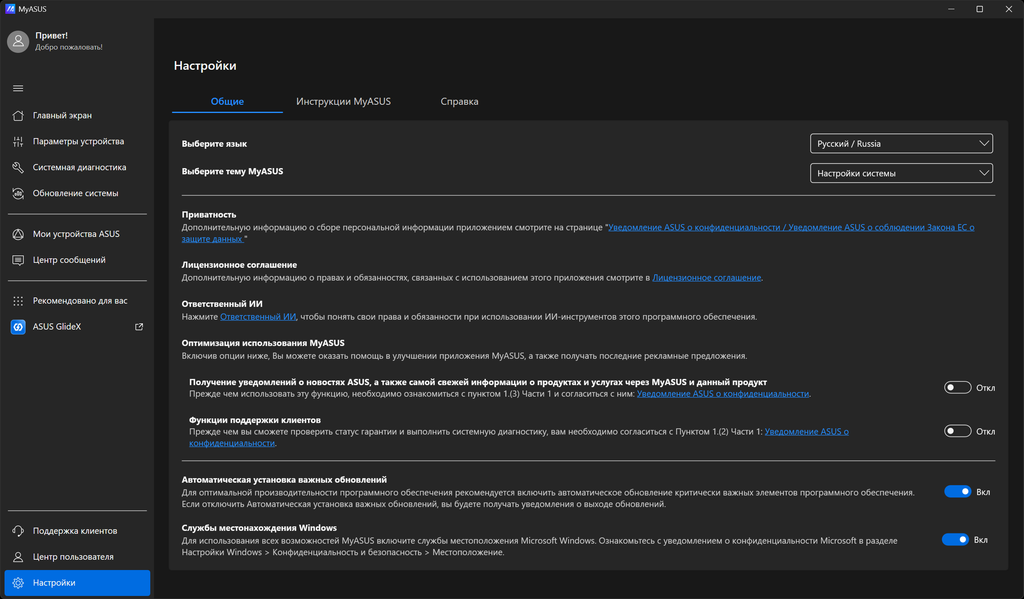Enable ASUS news notifications toggle
Image resolution: width=1024 pixels, height=599 pixels.
tap(957, 388)
